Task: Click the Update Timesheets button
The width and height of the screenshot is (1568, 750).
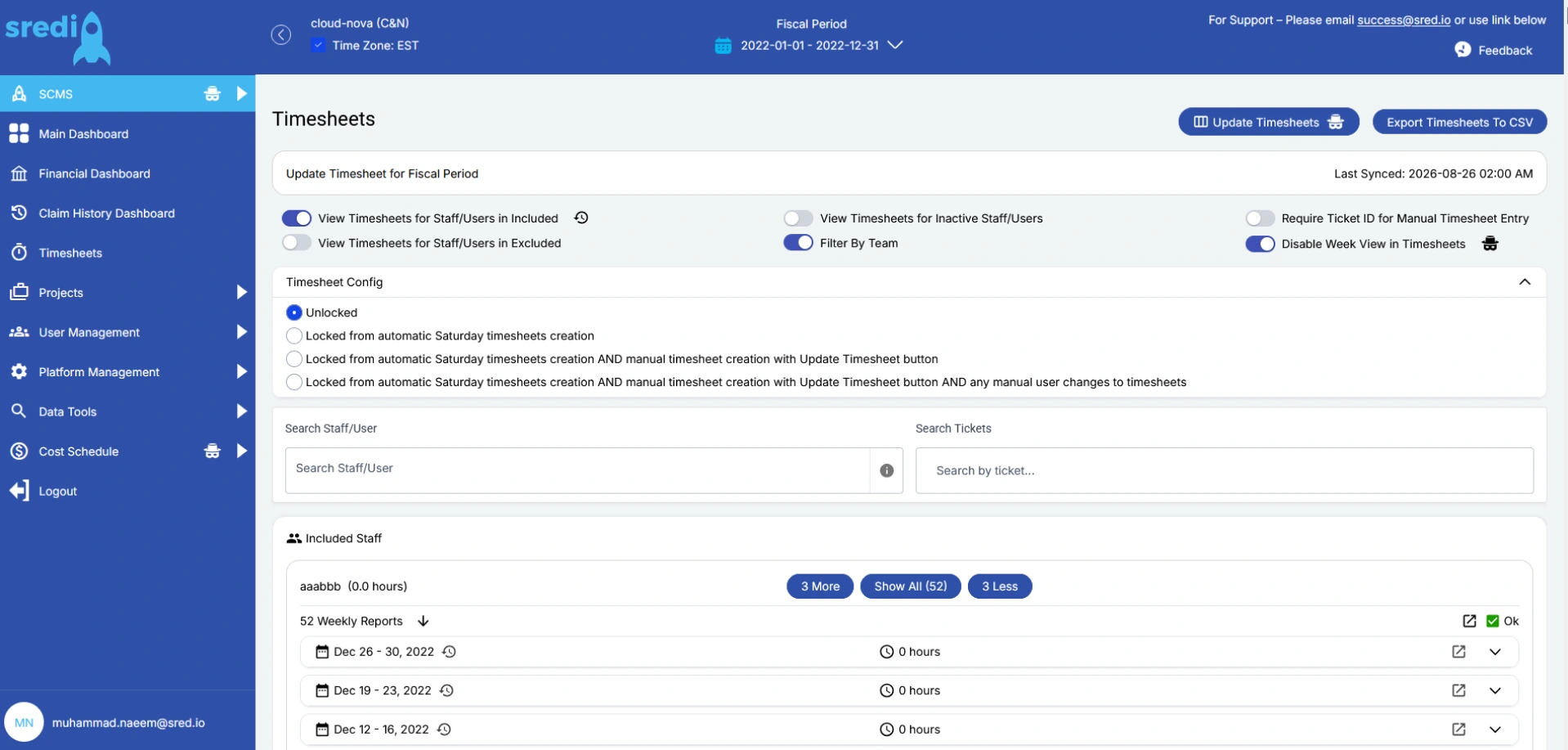Action: 1268,122
